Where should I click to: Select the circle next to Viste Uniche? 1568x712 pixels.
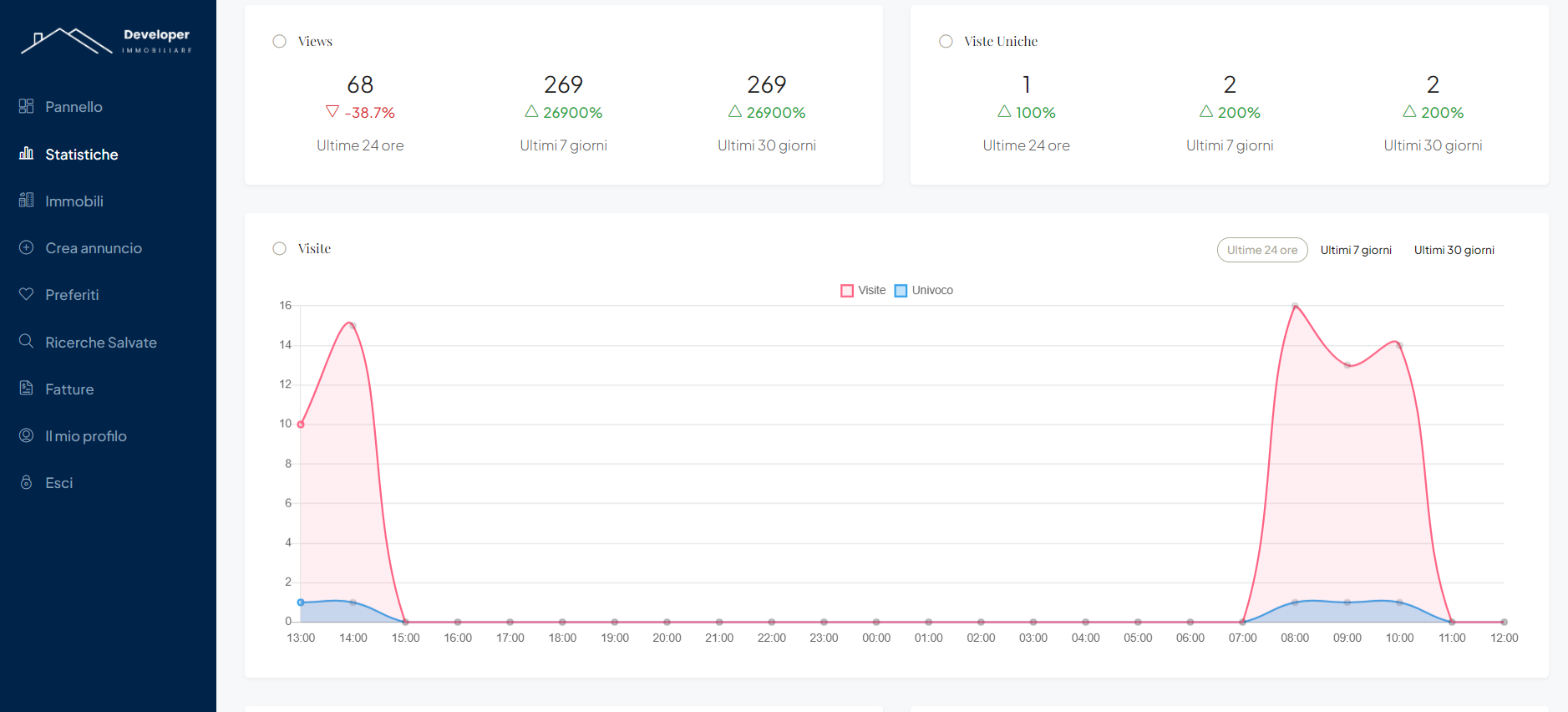pyautogui.click(x=946, y=41)
